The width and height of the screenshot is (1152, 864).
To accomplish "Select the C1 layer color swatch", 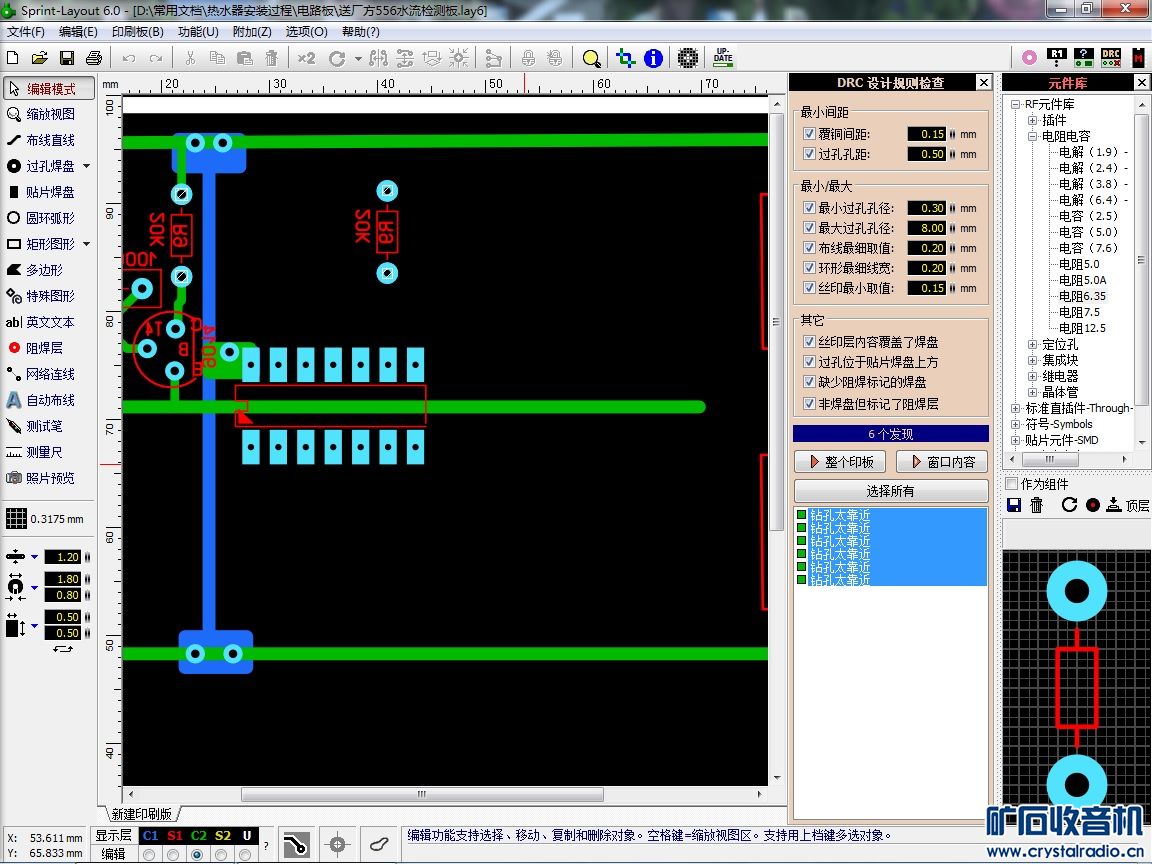I will tap(150, 836).
